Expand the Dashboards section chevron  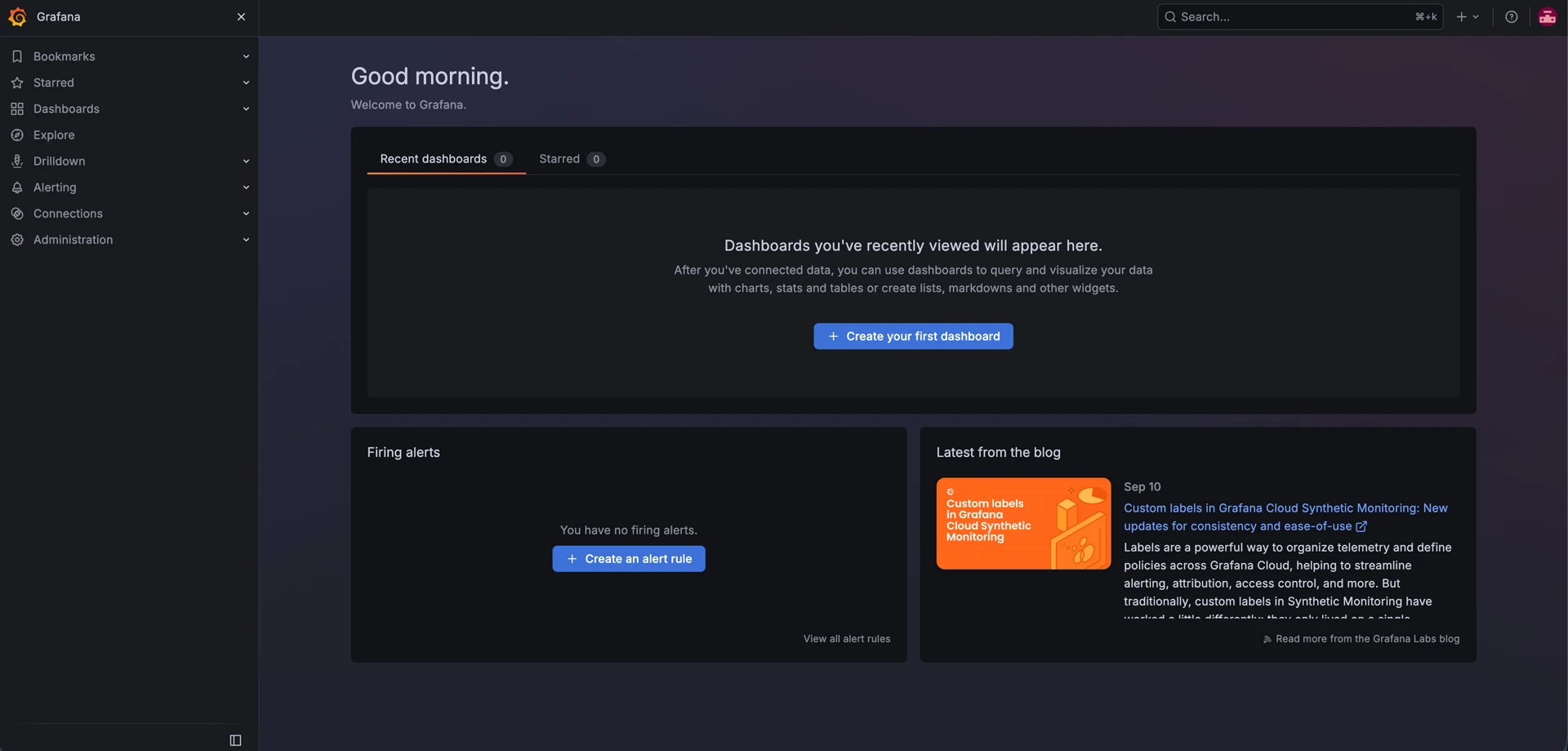coord(246,109)
